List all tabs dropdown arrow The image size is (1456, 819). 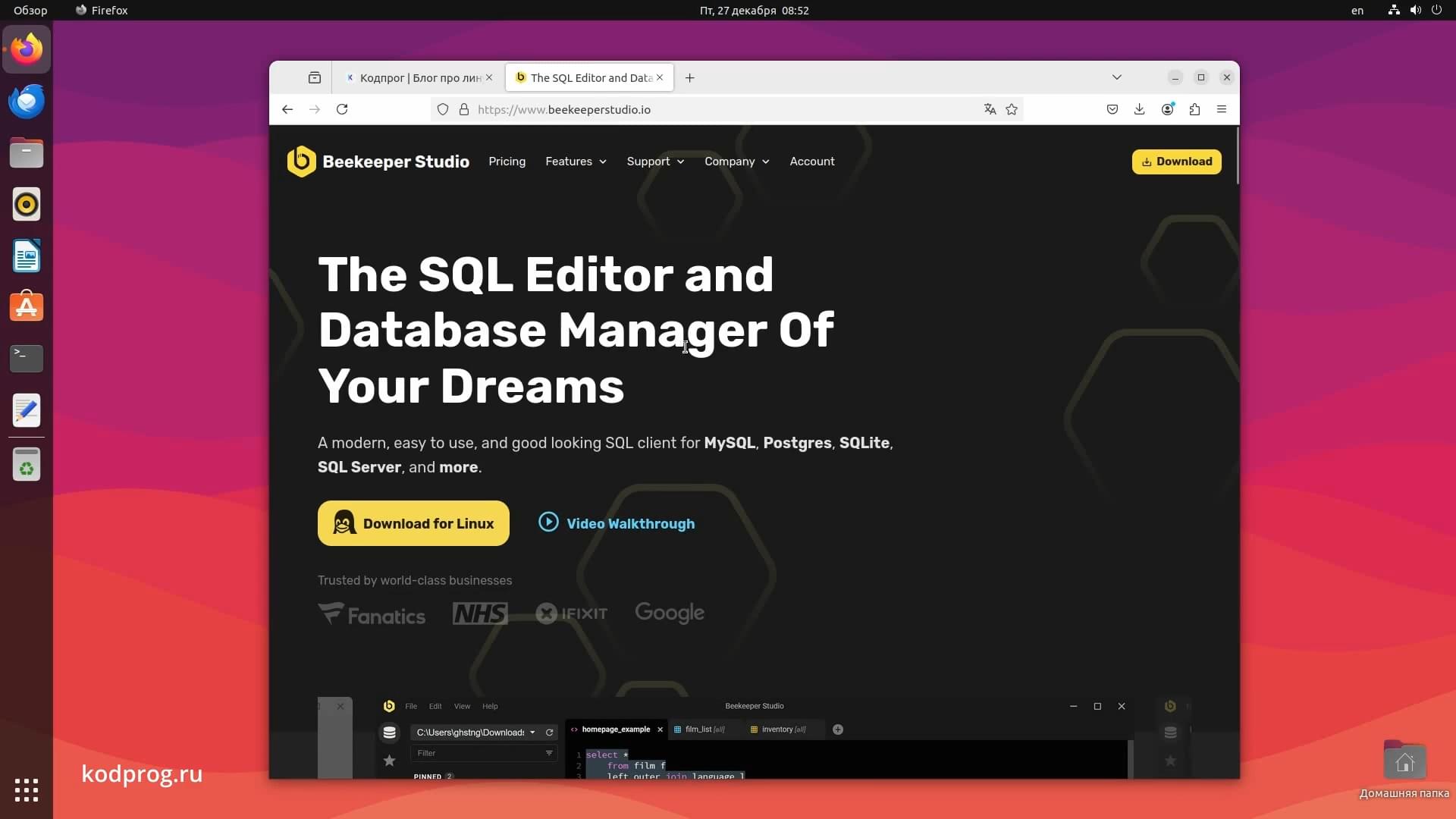click(x=1117, y=77)
